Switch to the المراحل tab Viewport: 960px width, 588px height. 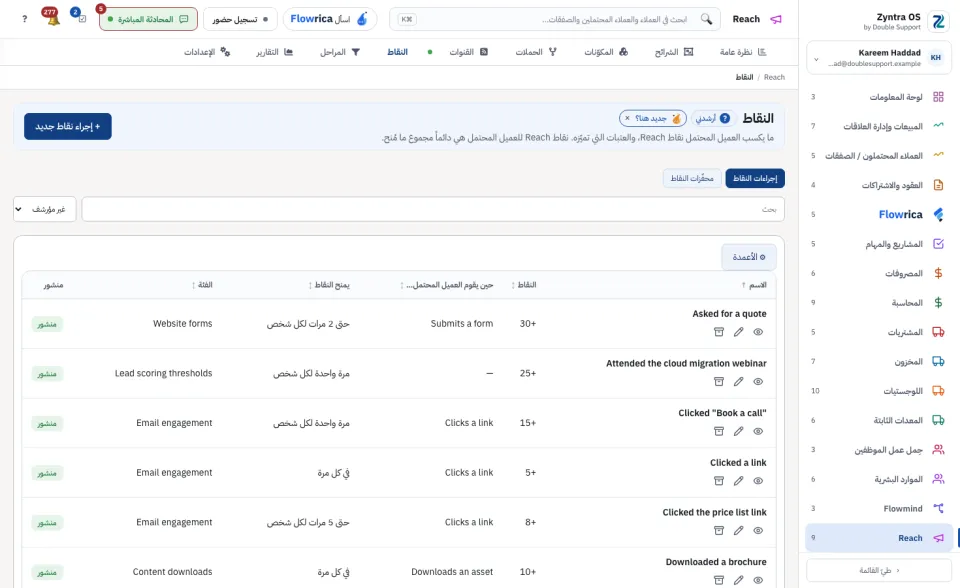(x=340, y=52)
